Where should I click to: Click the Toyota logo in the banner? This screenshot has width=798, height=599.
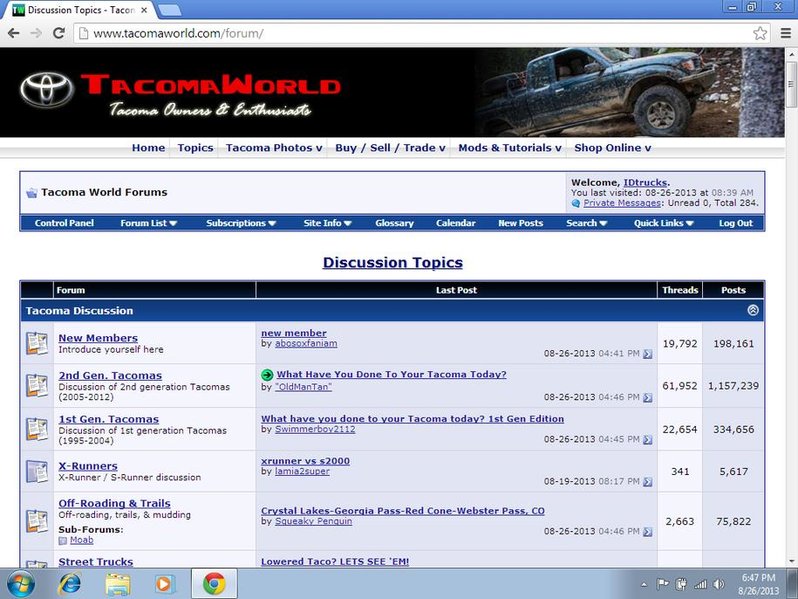click(x=46, y=90)
